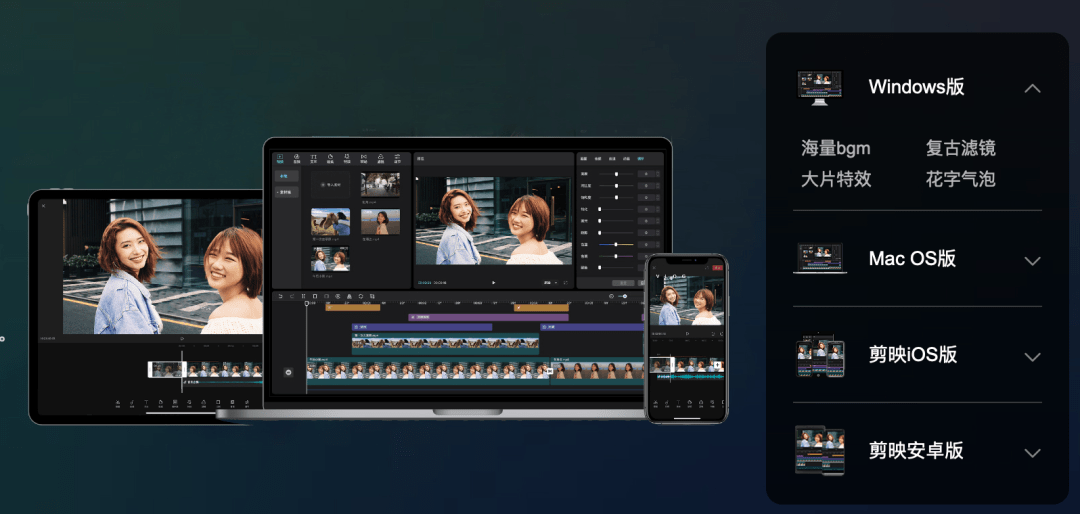The image size is (1080, 514).
Task: Play the preview in the laptop editor
Action: (x=493, y=282)
